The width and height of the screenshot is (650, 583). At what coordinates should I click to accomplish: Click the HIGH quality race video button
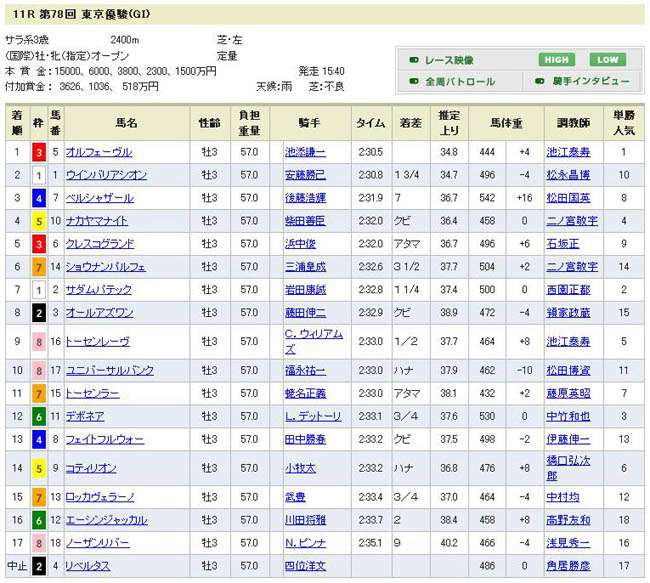point(556,60)
